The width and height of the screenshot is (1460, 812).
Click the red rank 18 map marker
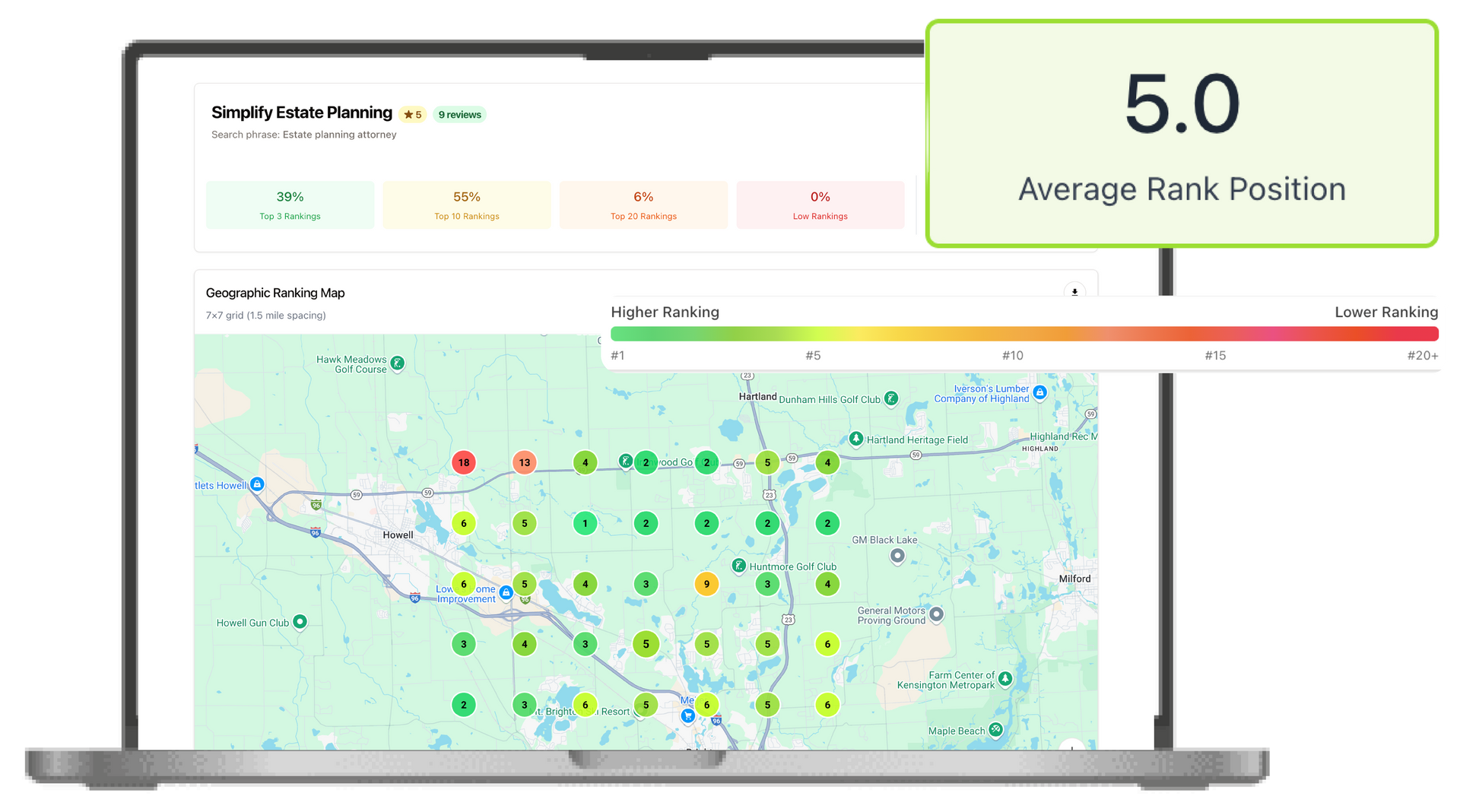(464, 462)
